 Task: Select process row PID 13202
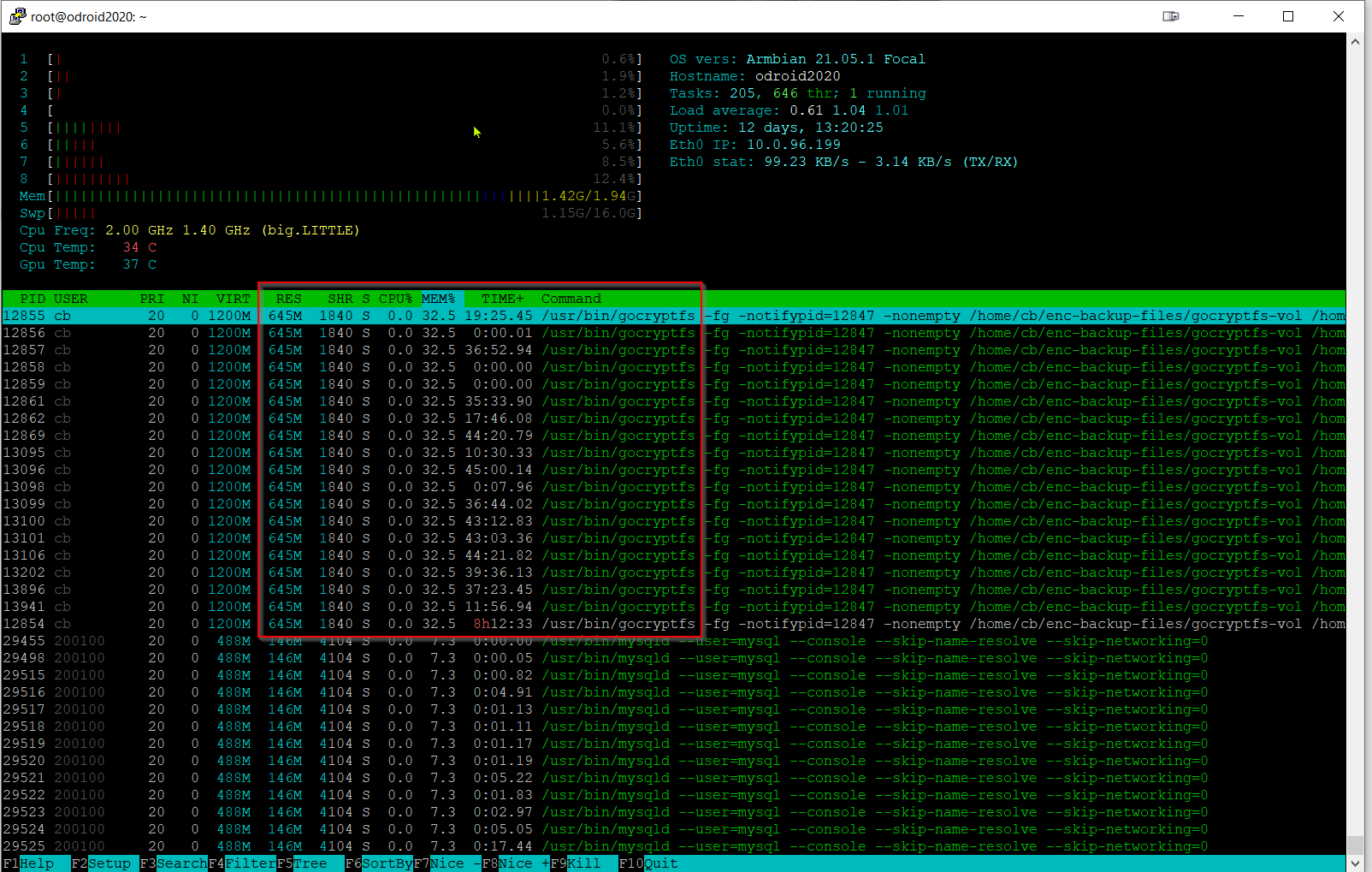[x=674, y=572]
